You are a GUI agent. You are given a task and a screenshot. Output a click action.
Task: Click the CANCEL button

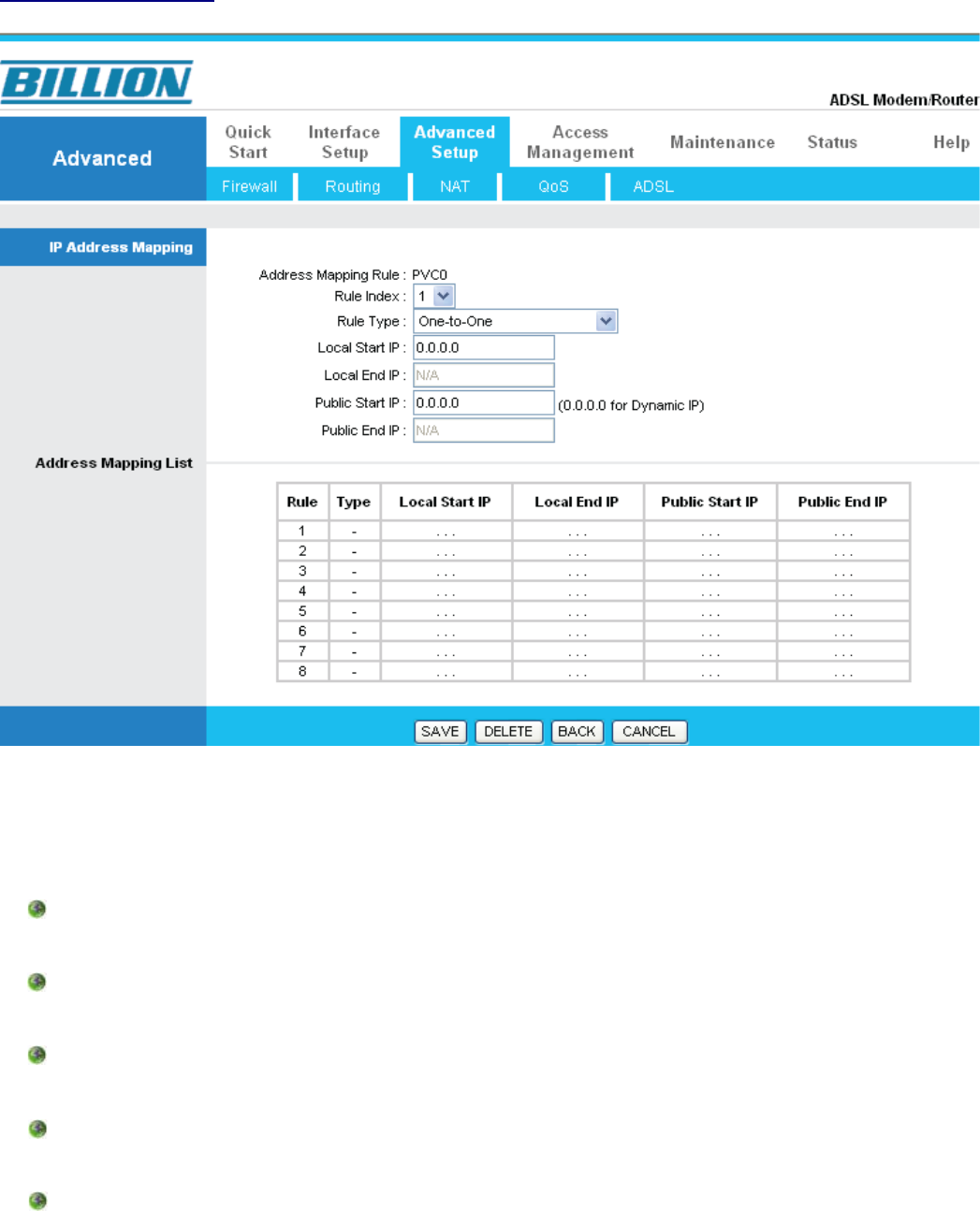[x=649, y=732]
